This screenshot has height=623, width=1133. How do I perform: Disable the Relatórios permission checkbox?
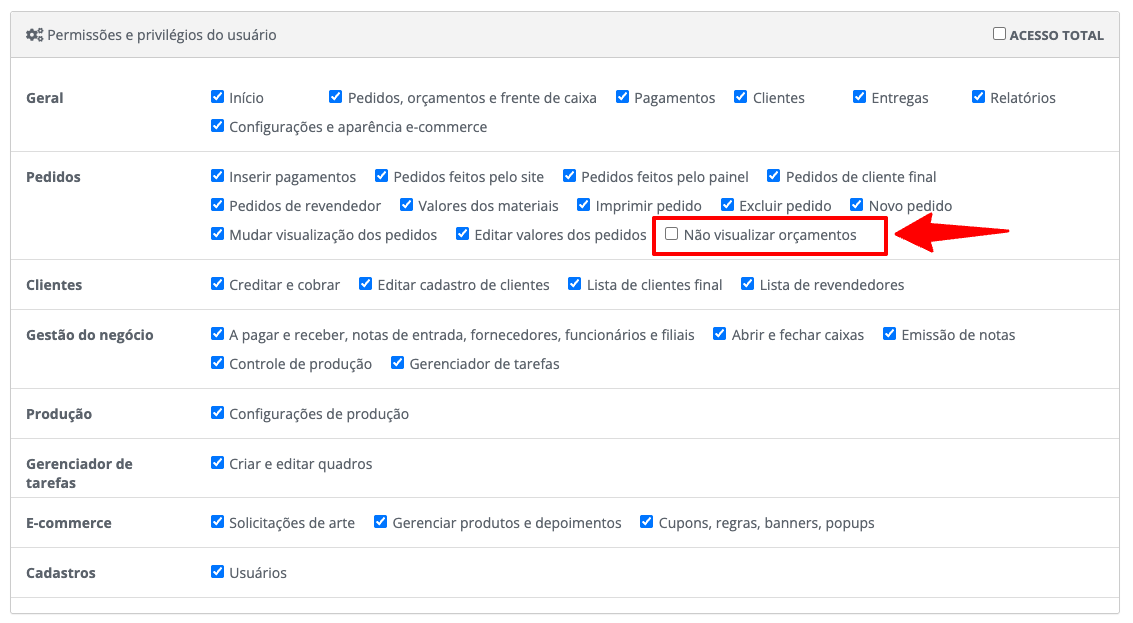[978, 97]
